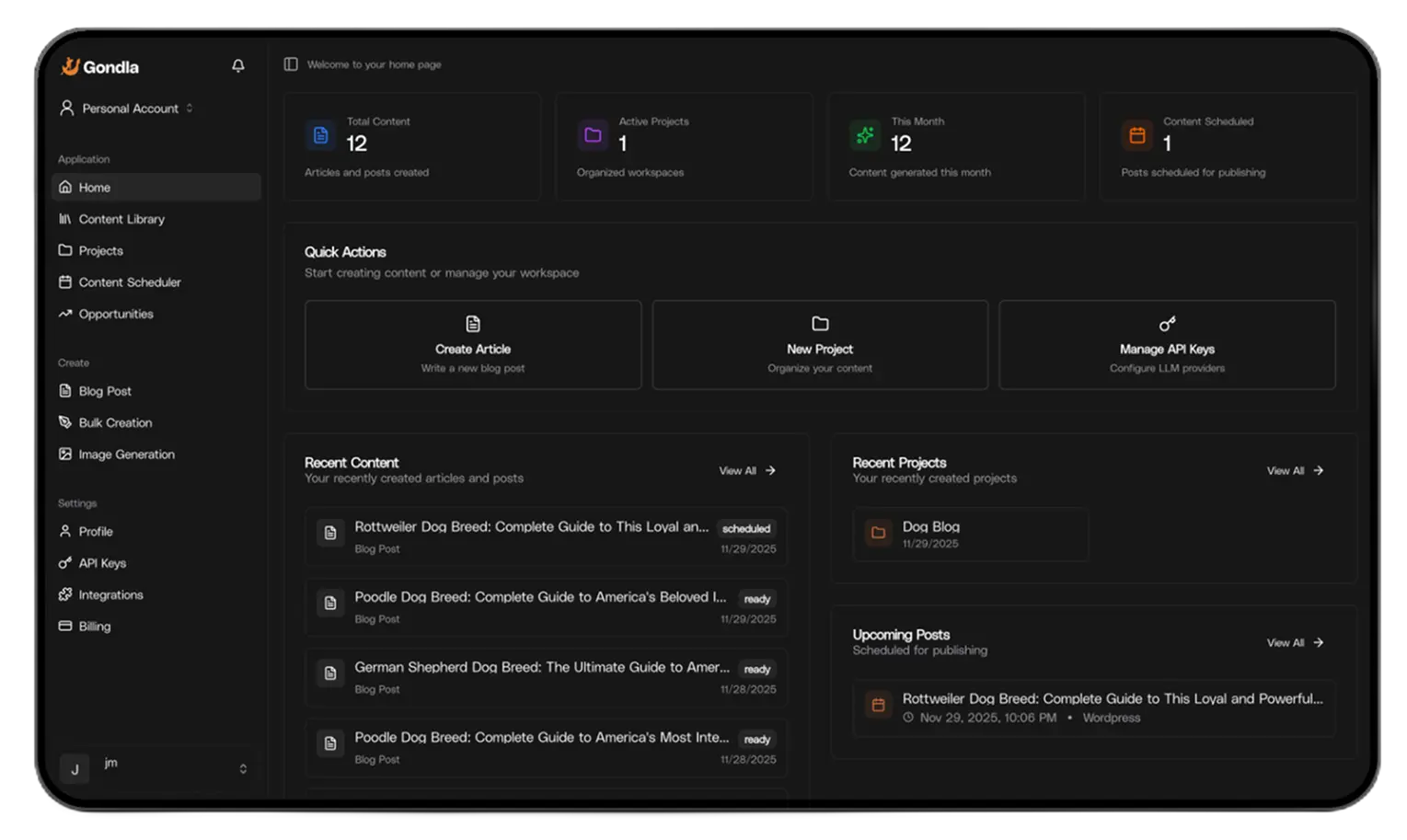Click the Dog Blog folder icon
This screenshot has width=1407, height=840.
click(x=877, y=534)
